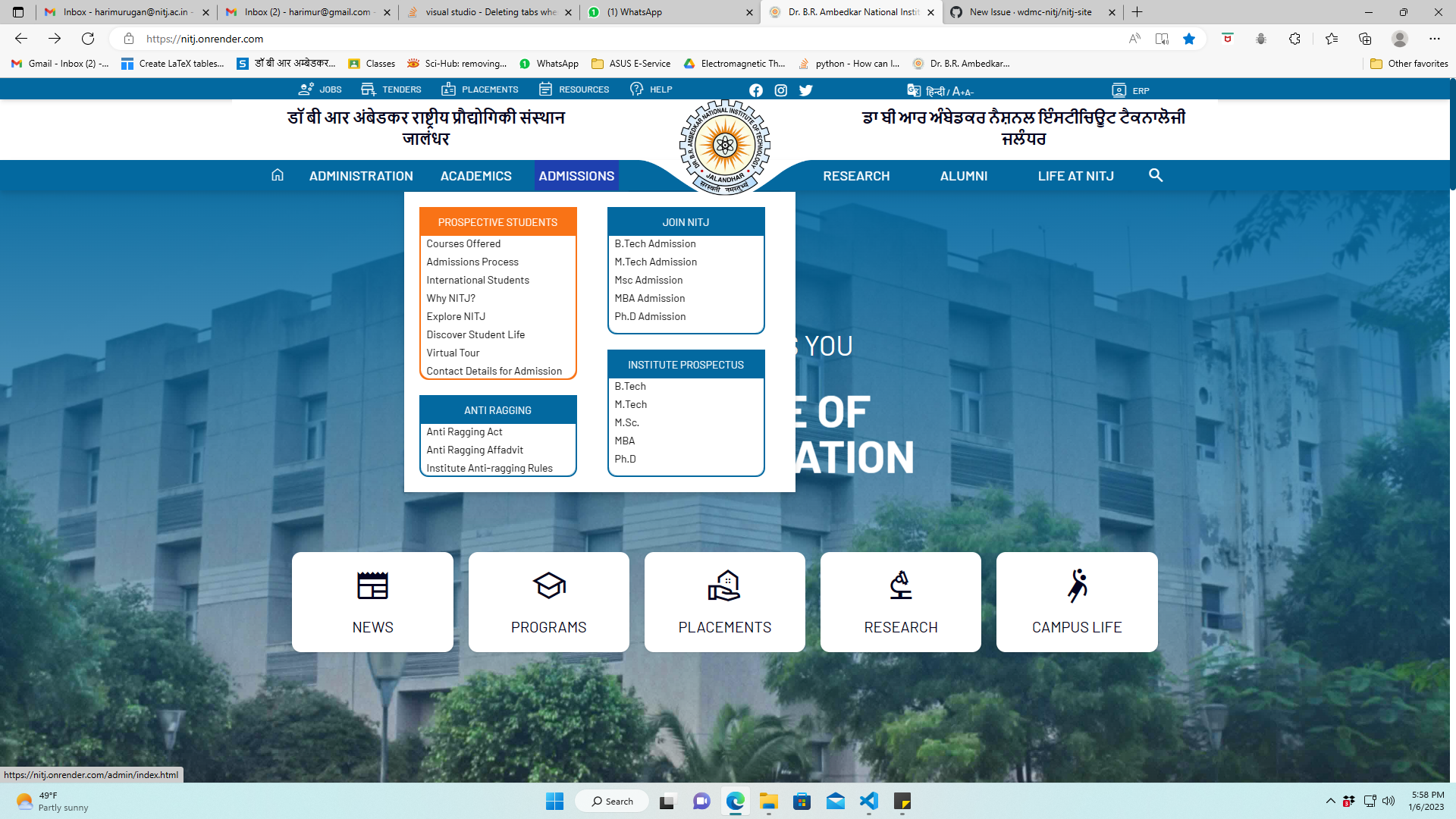
Task: Favorite this page with star icon
Action: (1189, 39)
